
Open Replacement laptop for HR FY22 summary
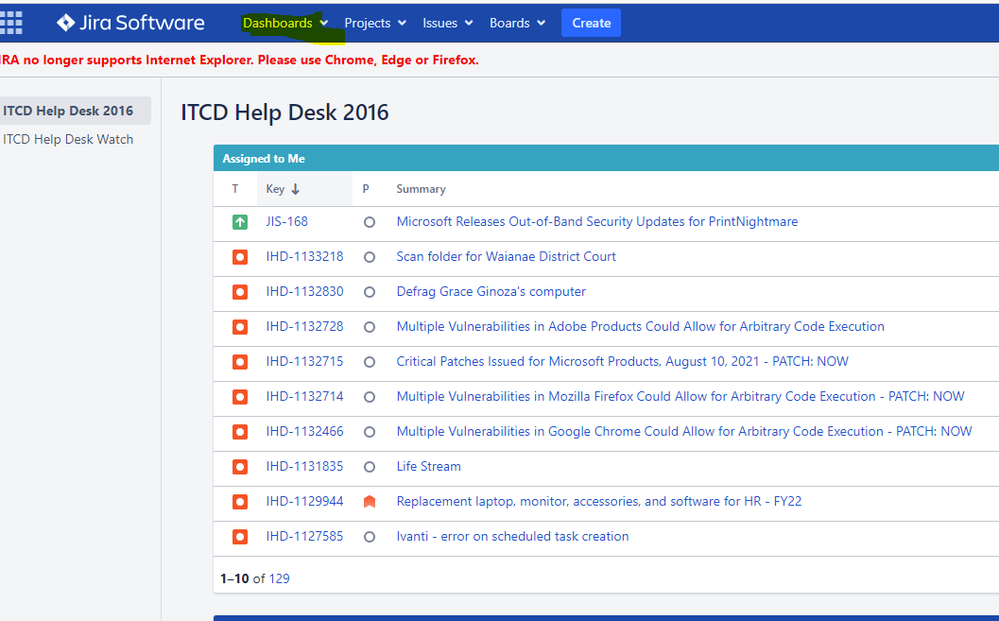599,501
